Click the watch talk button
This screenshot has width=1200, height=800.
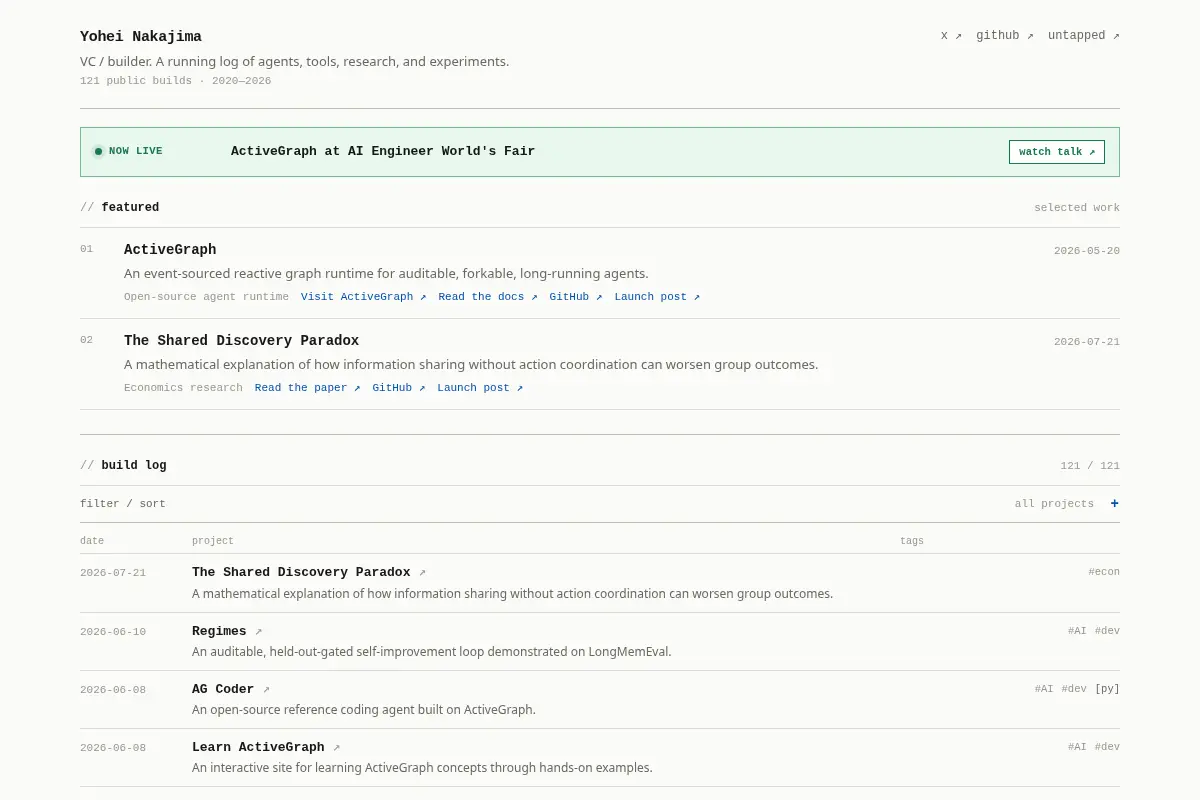(x=1057, y=152)
